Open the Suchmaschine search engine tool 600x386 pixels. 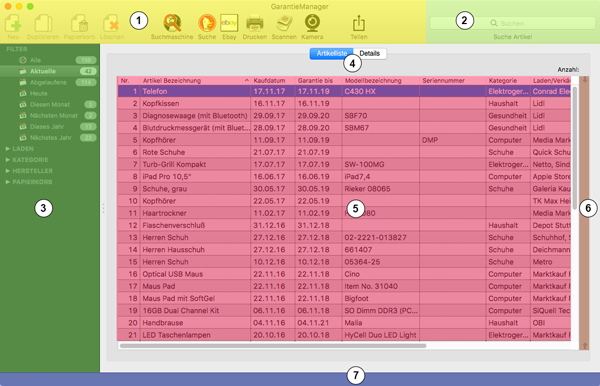(172, 23)
